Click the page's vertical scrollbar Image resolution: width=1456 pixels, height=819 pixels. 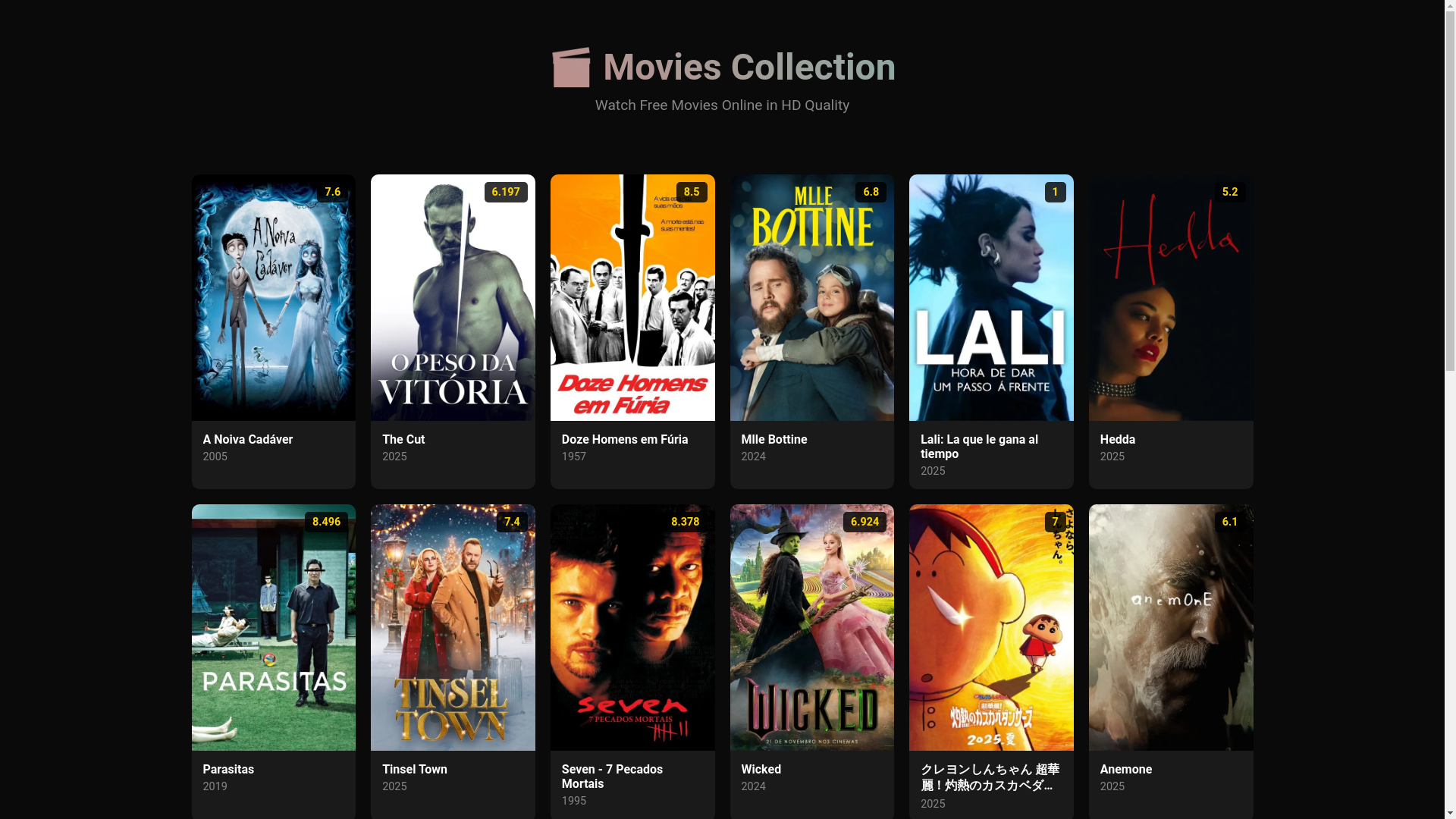[x=1450, y=409]
